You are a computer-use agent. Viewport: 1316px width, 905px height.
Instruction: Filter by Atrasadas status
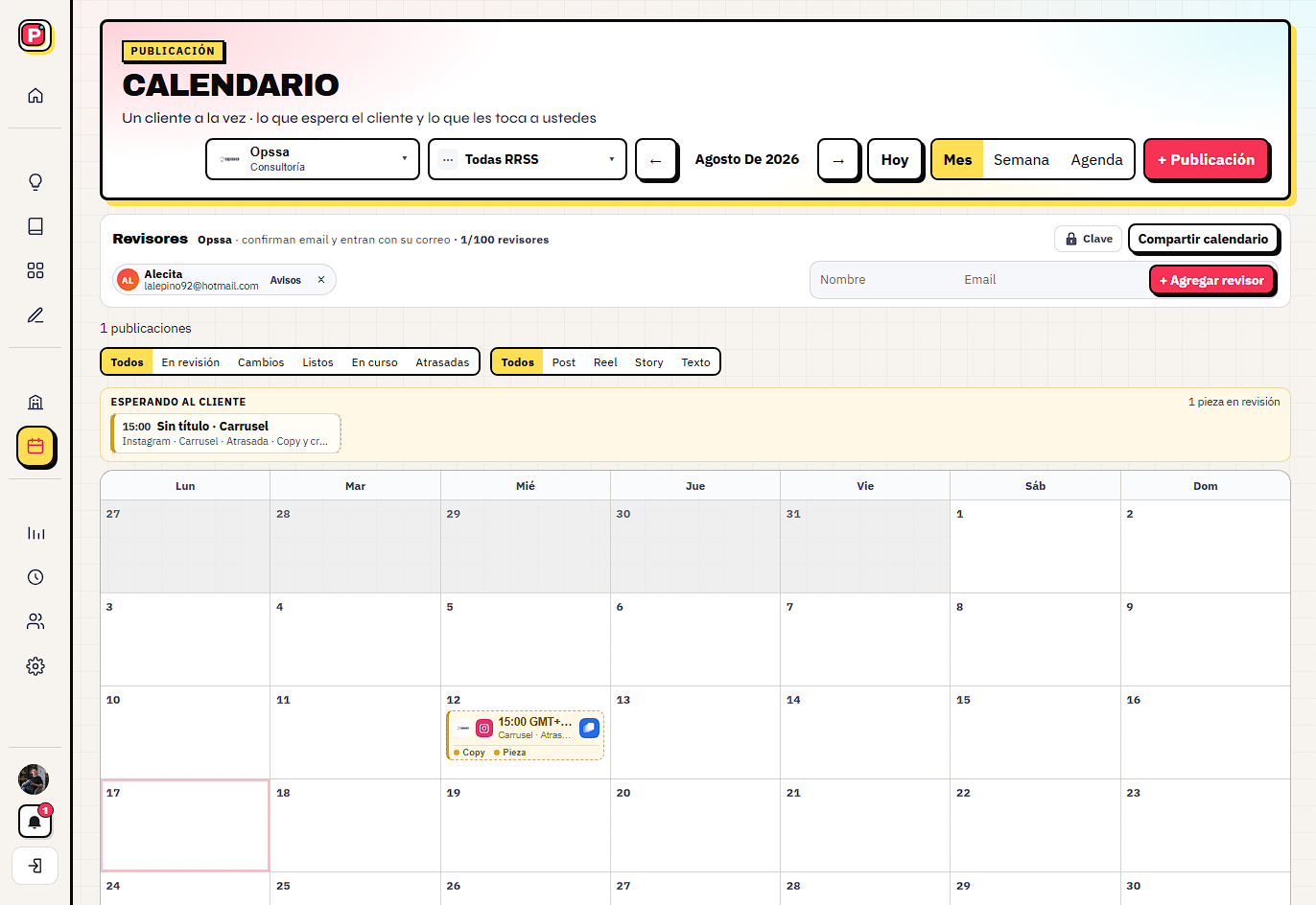click(442, 362)
